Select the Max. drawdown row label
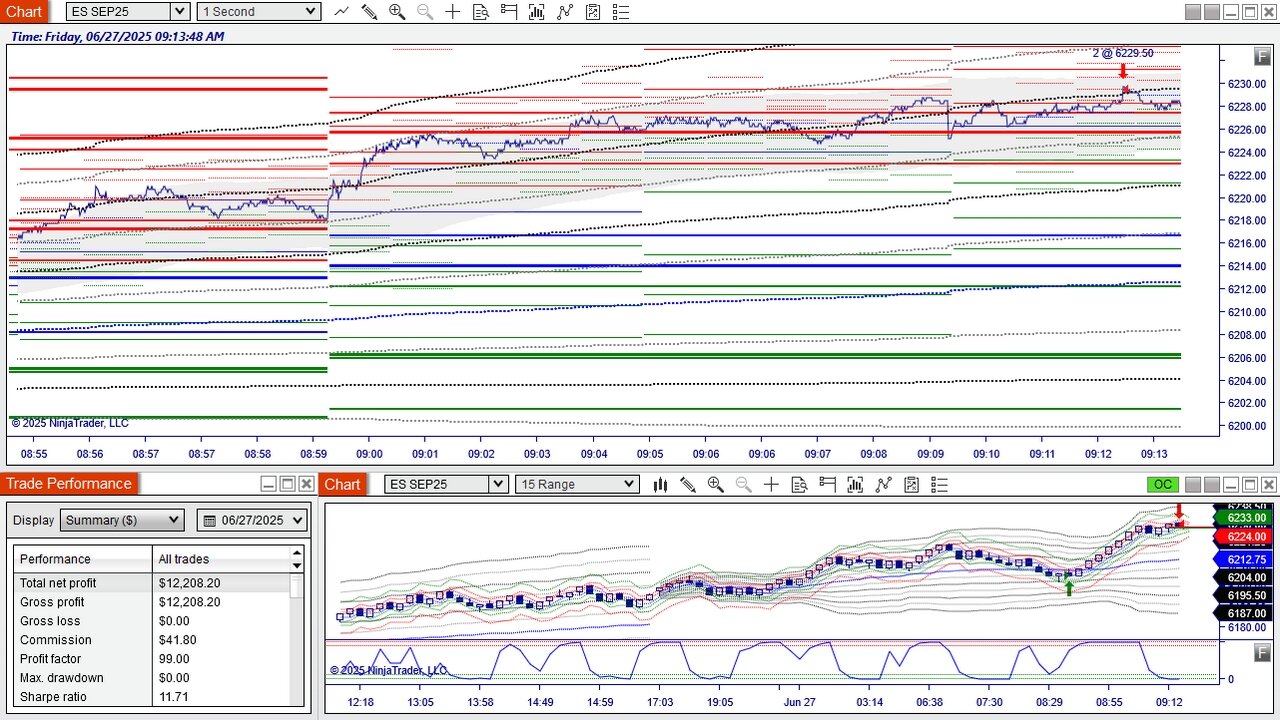This screenshot has width=1280, height=720. click(x=62, y=678)
